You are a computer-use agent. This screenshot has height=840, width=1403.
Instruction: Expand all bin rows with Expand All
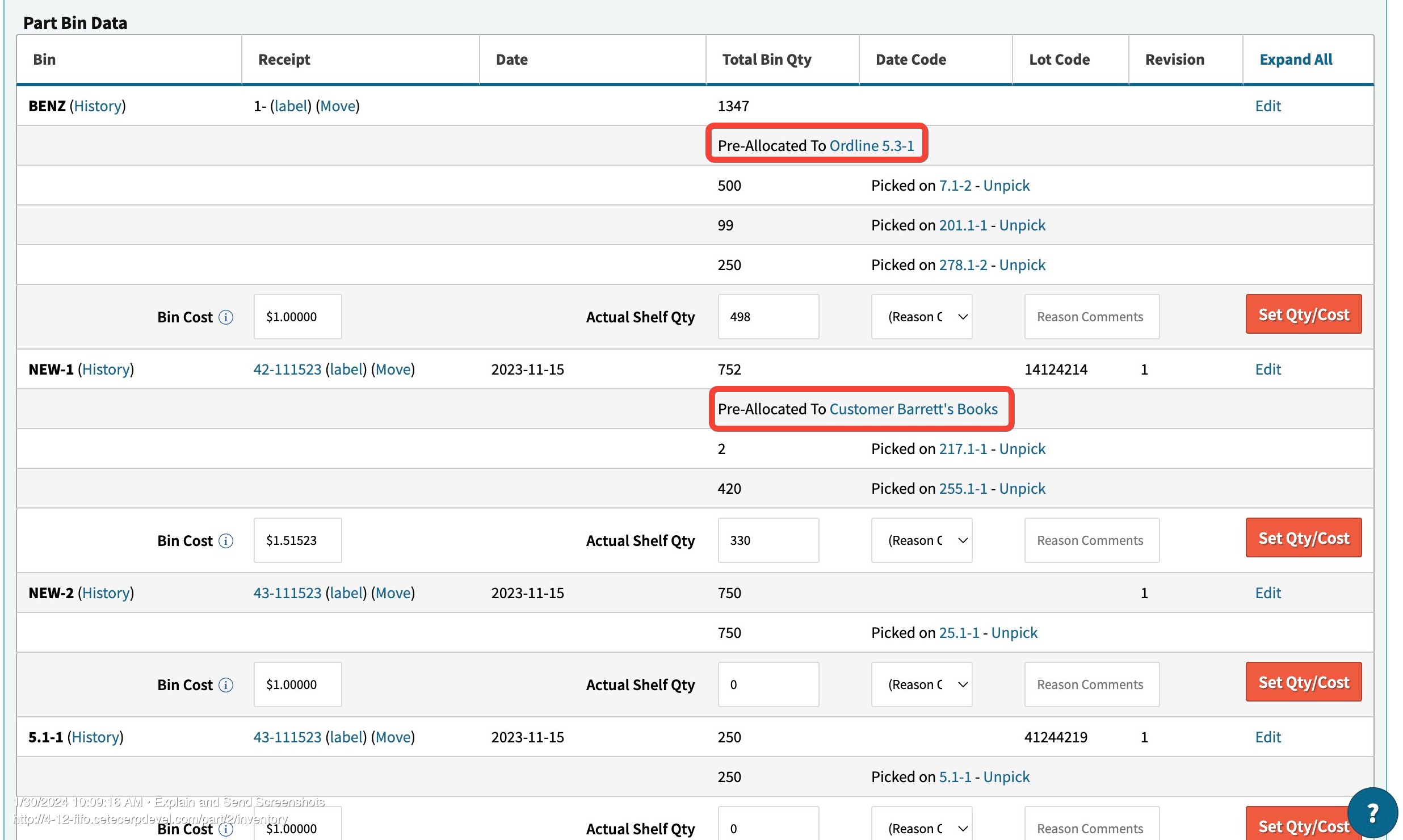[1296, 60]
